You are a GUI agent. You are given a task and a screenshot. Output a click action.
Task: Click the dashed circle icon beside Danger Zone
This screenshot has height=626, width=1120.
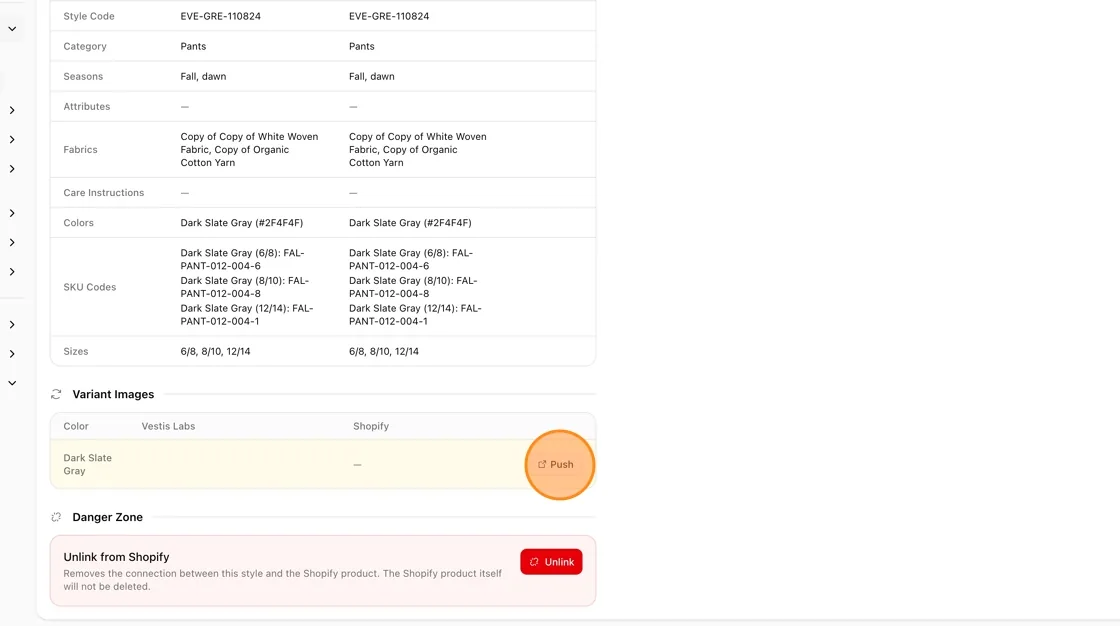[x=56, y=517]
